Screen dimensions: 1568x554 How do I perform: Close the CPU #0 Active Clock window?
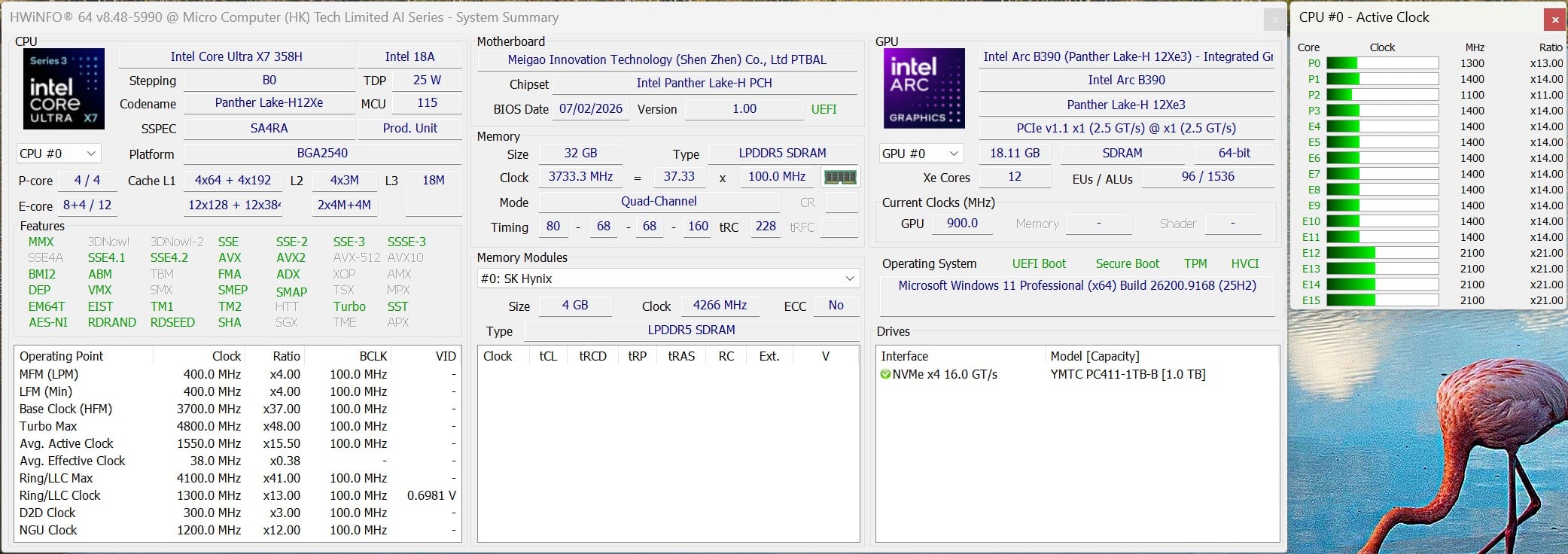1553,19
